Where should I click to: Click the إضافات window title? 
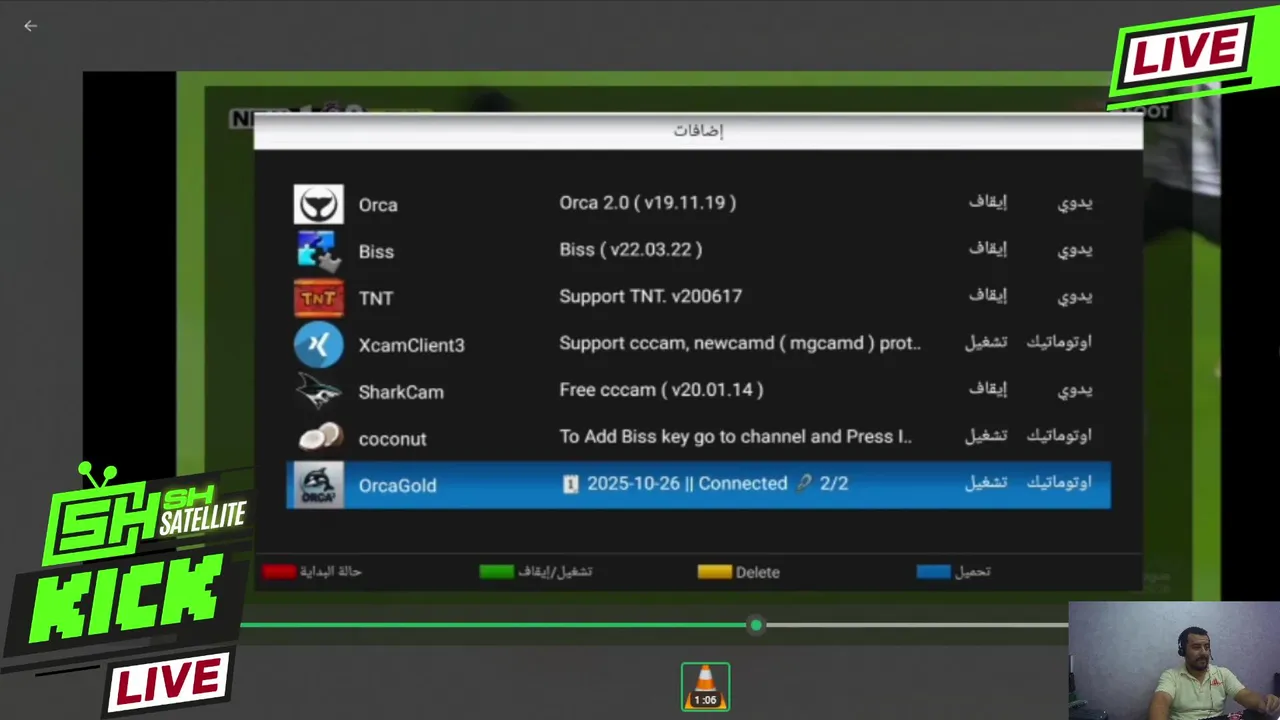[698, 131]
